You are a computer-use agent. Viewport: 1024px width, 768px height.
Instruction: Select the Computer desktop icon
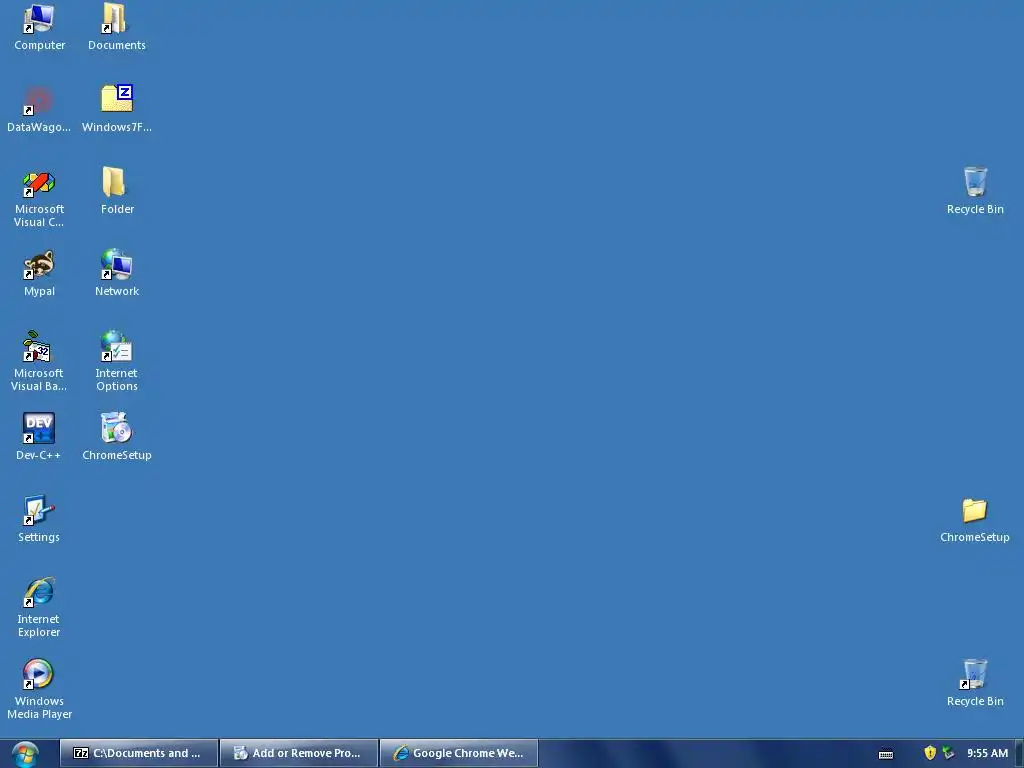39,27
